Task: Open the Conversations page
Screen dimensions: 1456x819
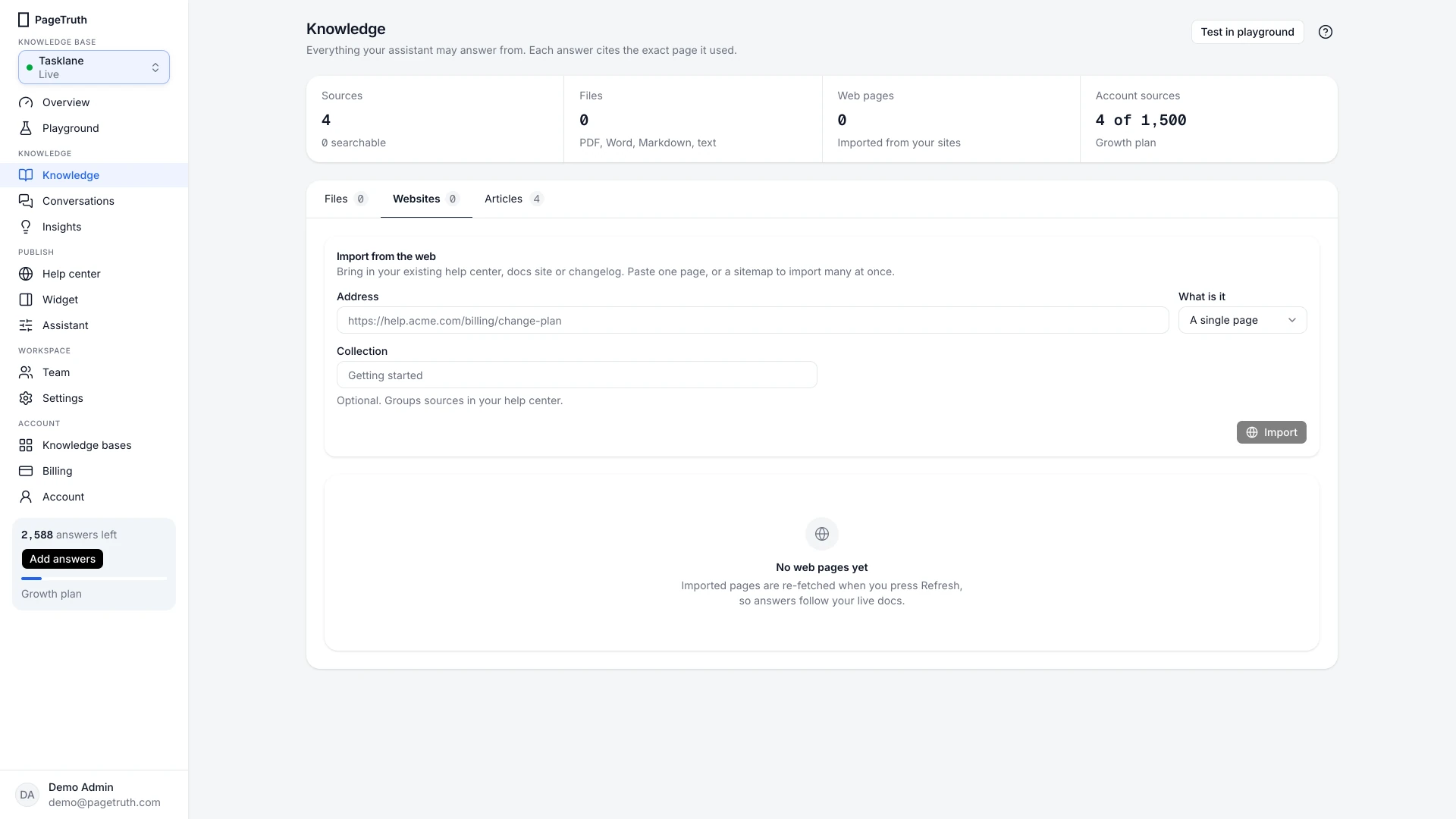Action: click(x=94, y=201)
